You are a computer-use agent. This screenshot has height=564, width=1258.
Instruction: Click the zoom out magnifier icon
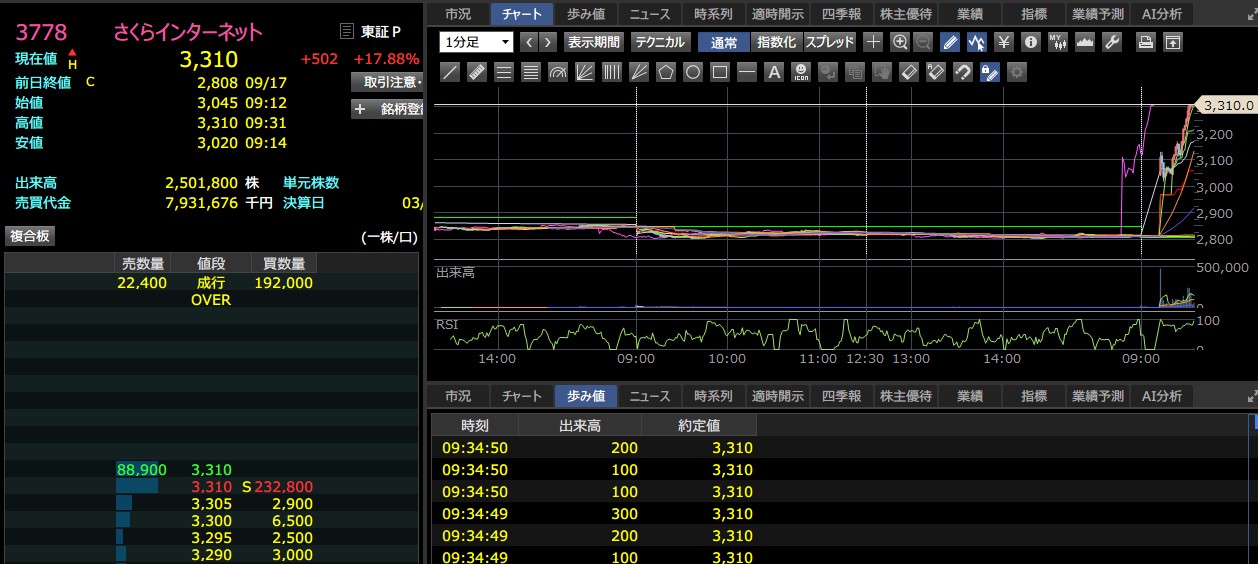point(922,42)
